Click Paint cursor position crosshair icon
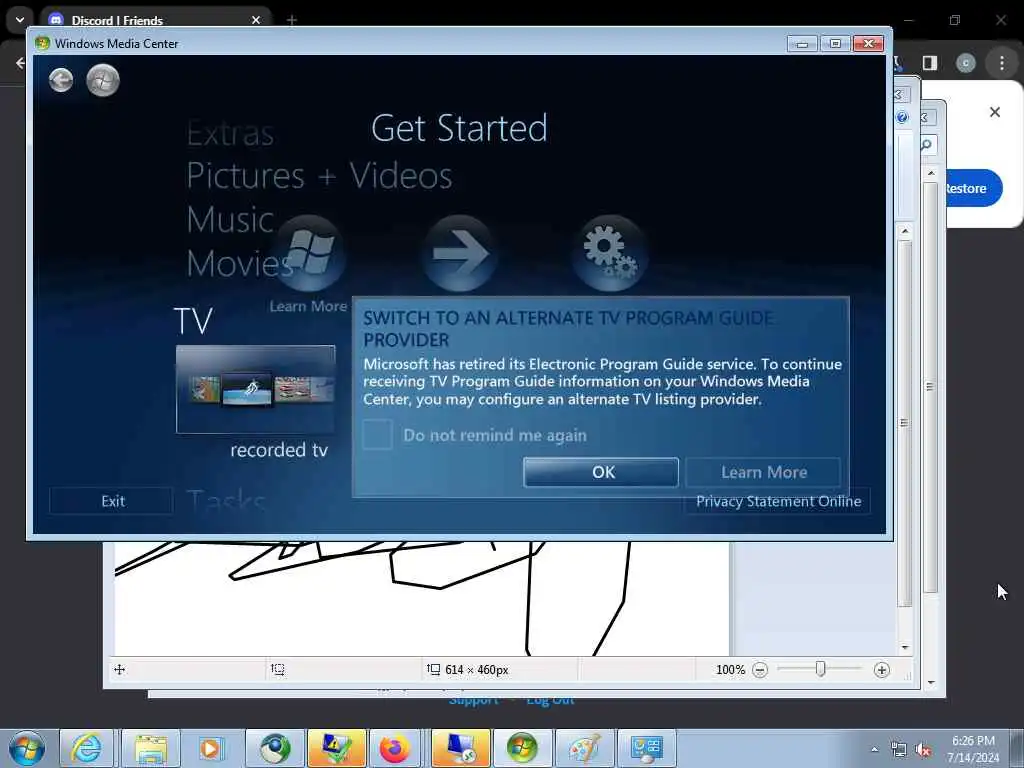1024x768 pixels. [120, 669]
